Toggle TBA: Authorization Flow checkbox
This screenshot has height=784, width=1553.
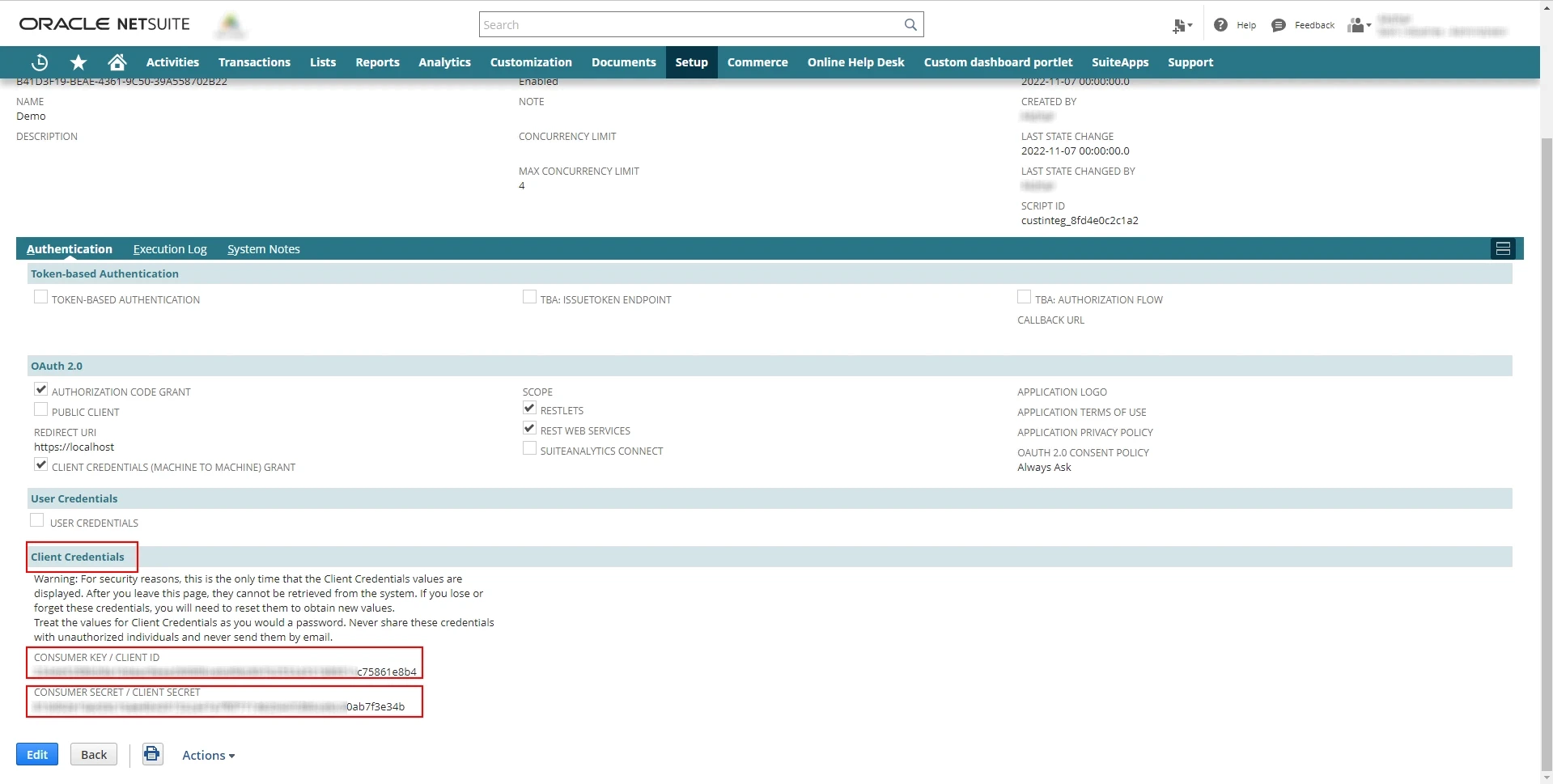pyautogui.click(x=1024, y=297)
